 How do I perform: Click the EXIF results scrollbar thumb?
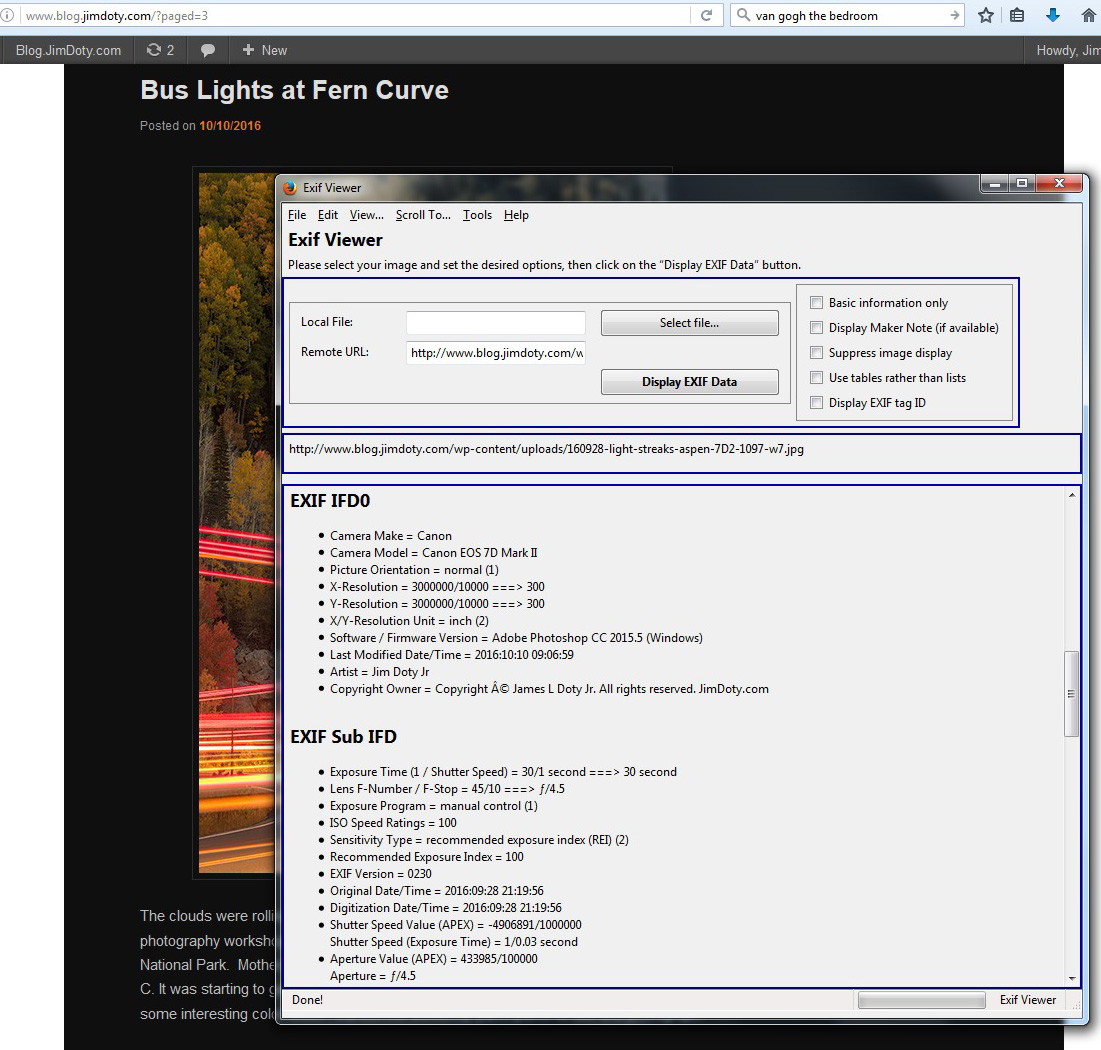1071,694
